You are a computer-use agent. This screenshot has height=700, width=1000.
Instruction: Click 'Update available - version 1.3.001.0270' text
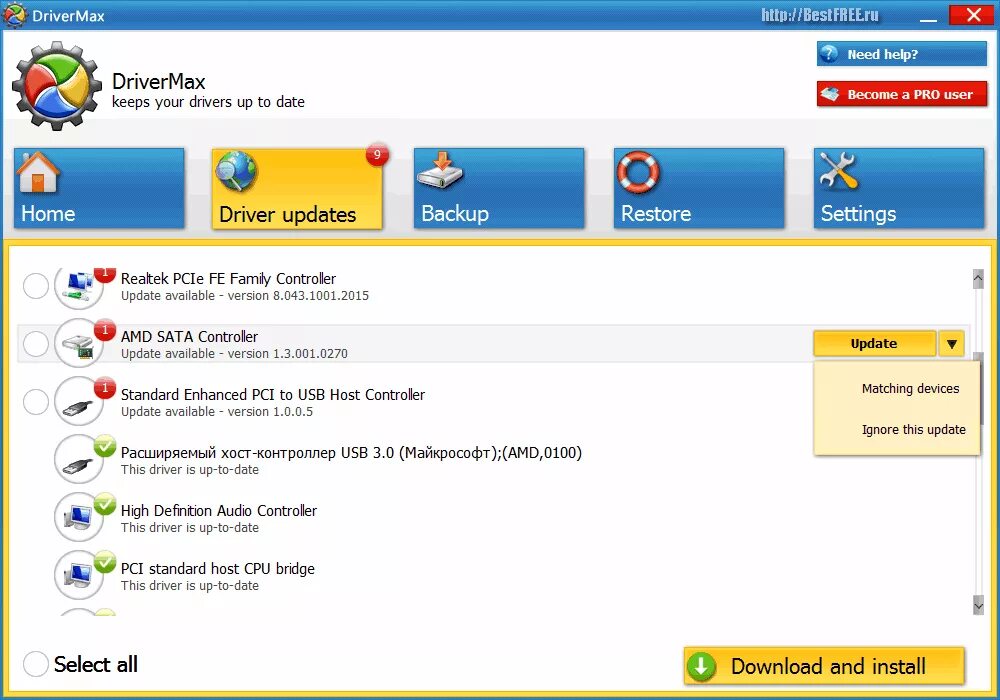point(234,354)
